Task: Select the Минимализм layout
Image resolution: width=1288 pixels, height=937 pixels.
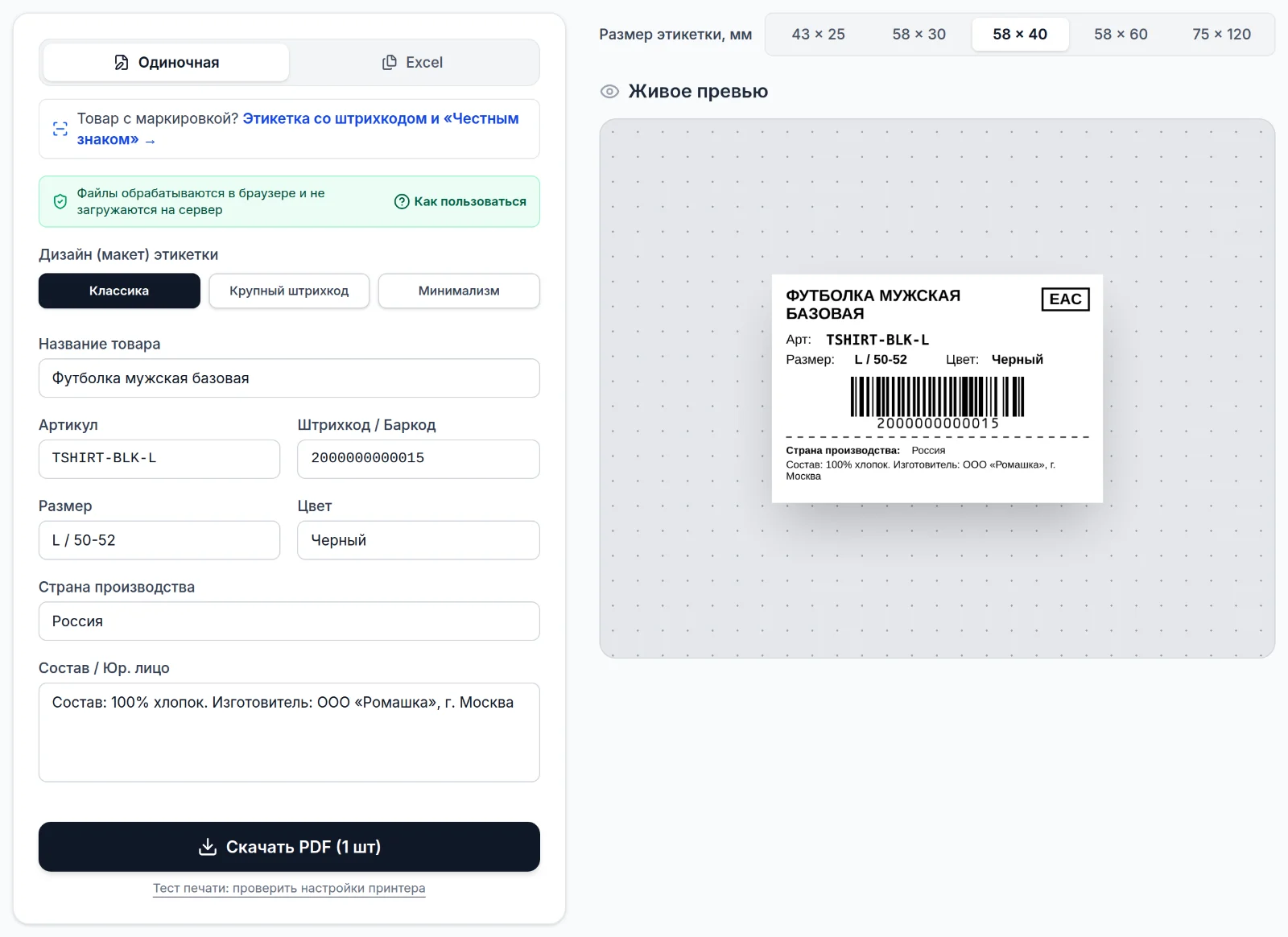Action: [459, 291]
